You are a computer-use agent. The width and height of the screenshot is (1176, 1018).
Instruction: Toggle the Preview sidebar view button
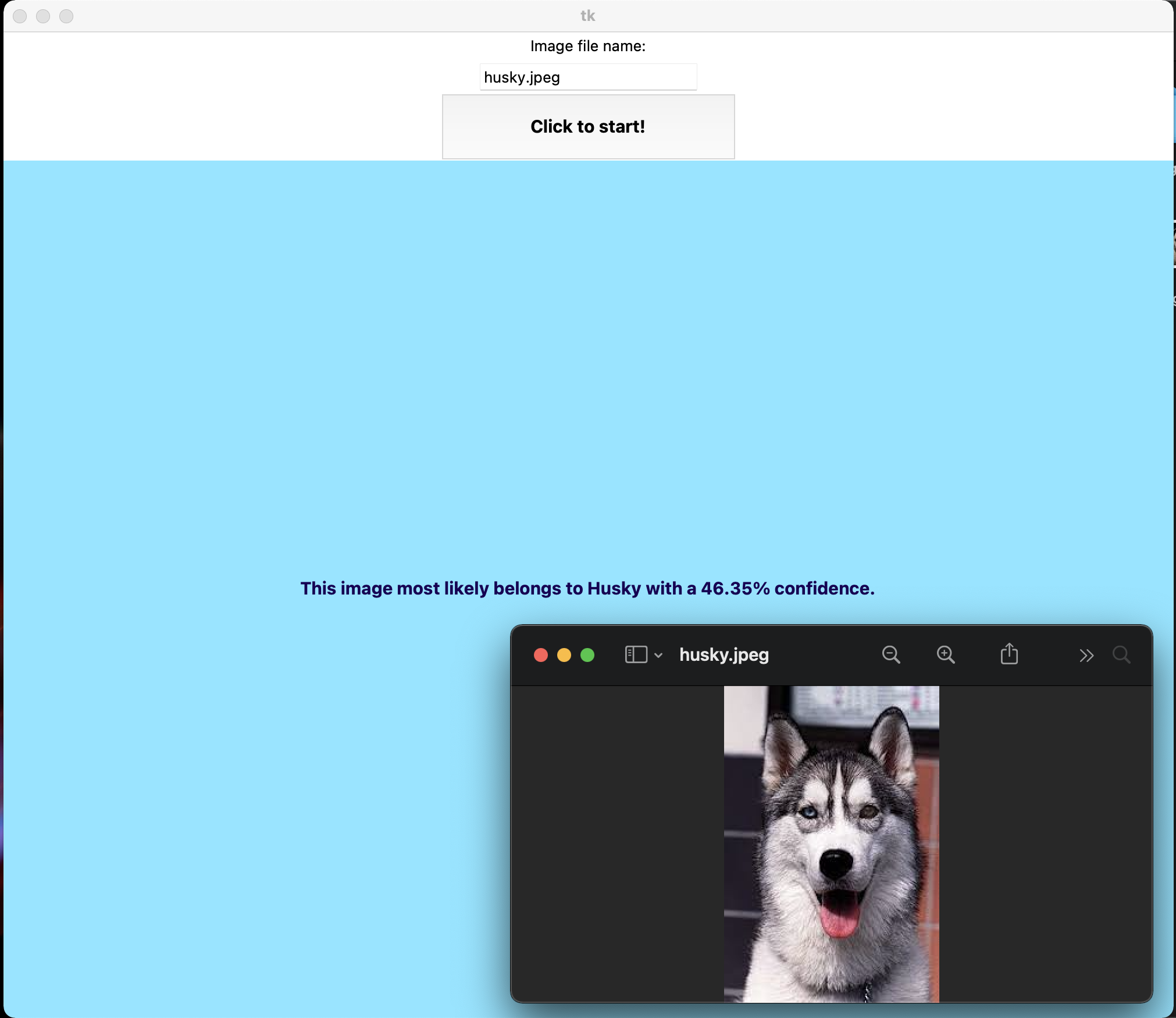click(x=636, y=655)
